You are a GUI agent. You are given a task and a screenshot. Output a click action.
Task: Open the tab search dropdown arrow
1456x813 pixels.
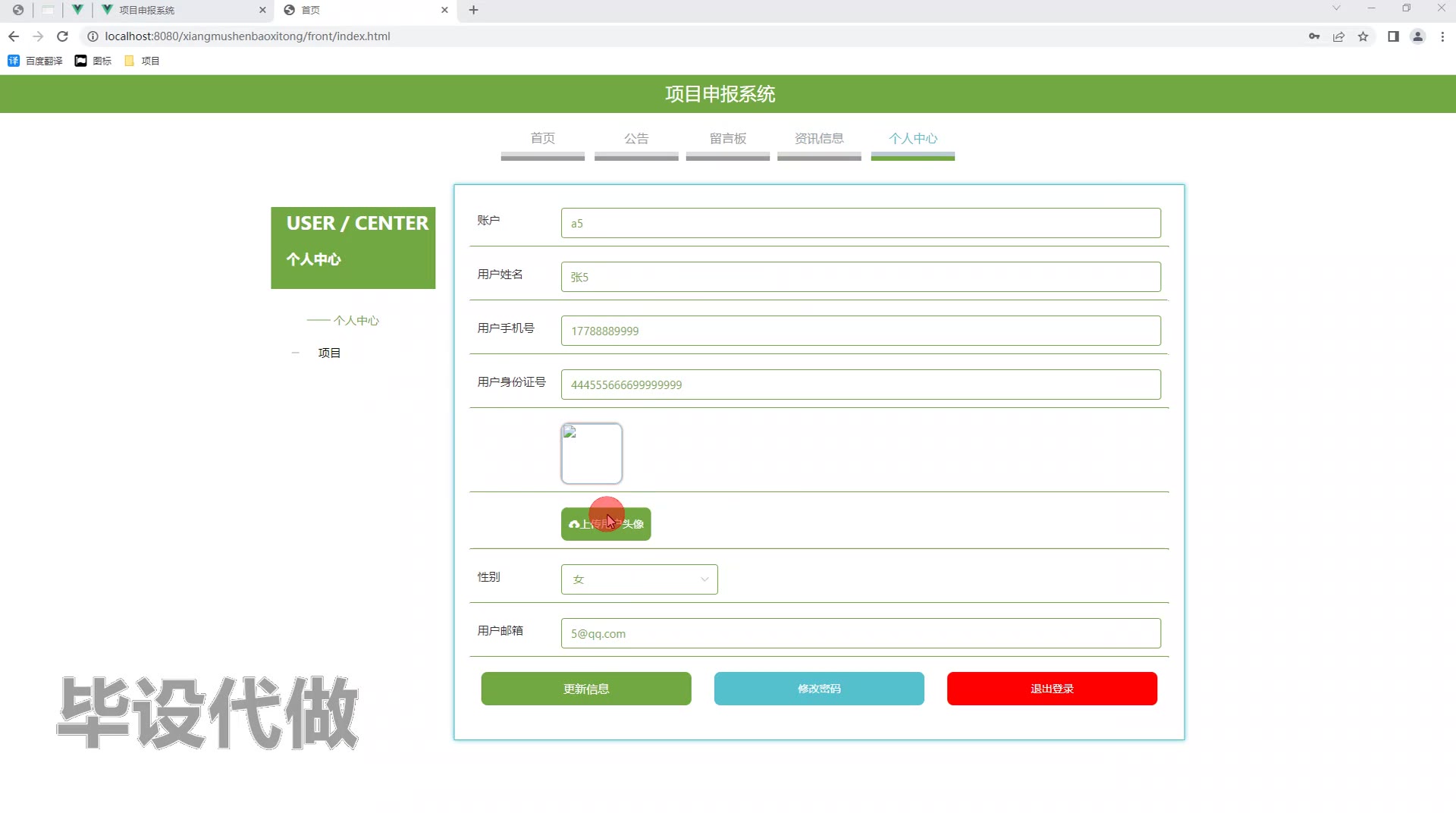[1336, 8]
